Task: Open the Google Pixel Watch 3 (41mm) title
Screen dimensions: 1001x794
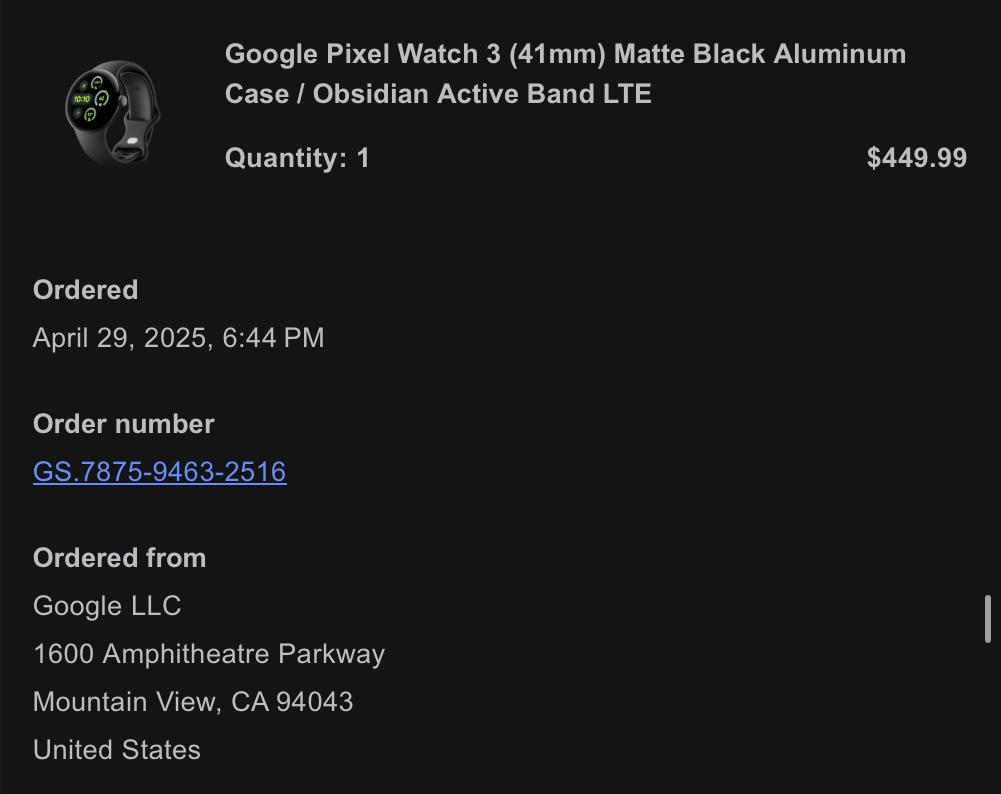Action: pyautogui.click(x=414, y=54)
